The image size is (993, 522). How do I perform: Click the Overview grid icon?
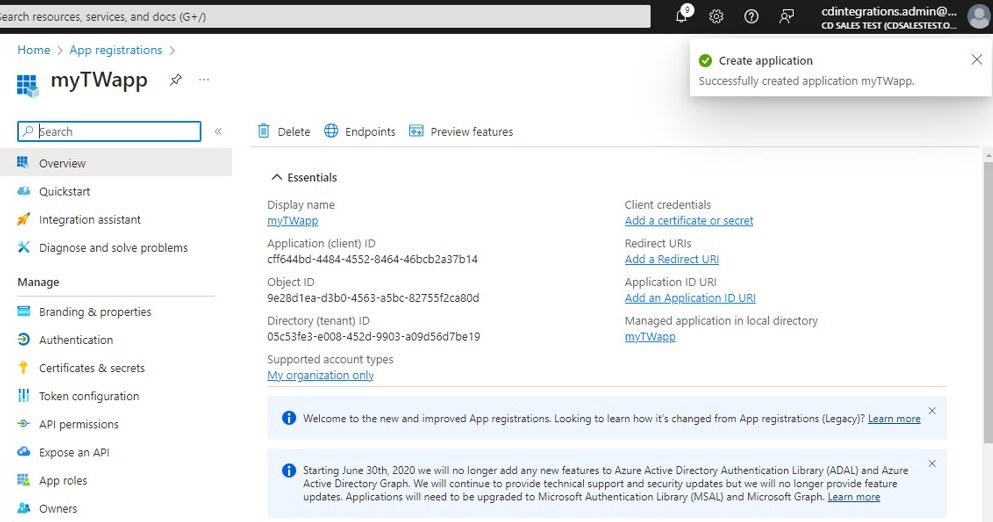tap(23, 162)
